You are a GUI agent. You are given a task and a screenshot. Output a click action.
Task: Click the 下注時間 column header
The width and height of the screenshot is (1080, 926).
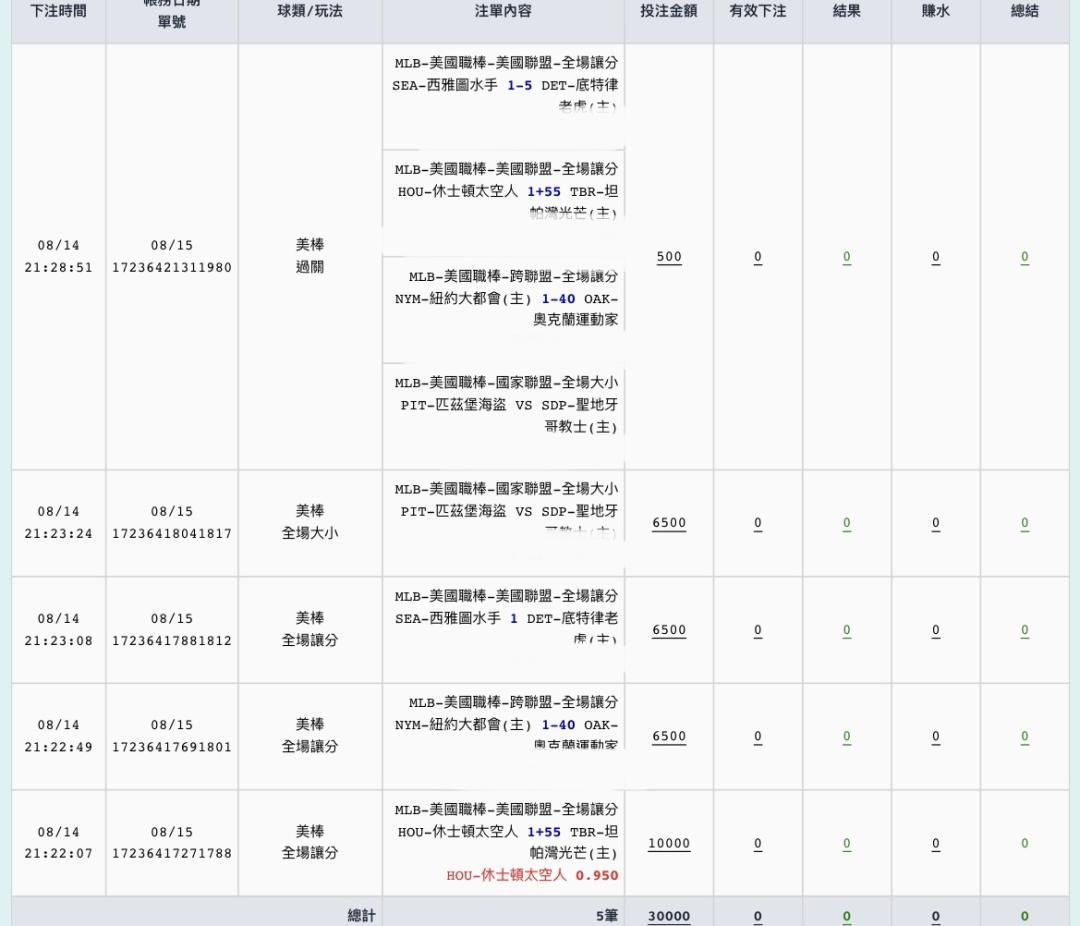click(x=59, y=11)
